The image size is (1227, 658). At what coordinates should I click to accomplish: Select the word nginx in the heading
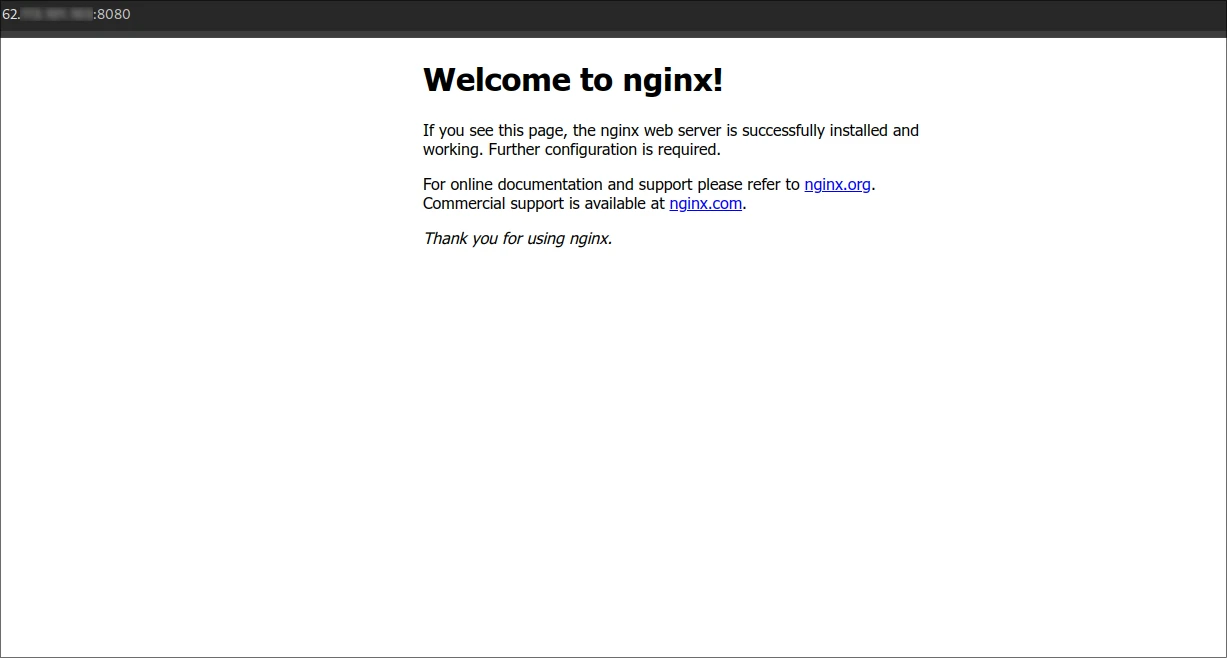click(x=668, y=80)
